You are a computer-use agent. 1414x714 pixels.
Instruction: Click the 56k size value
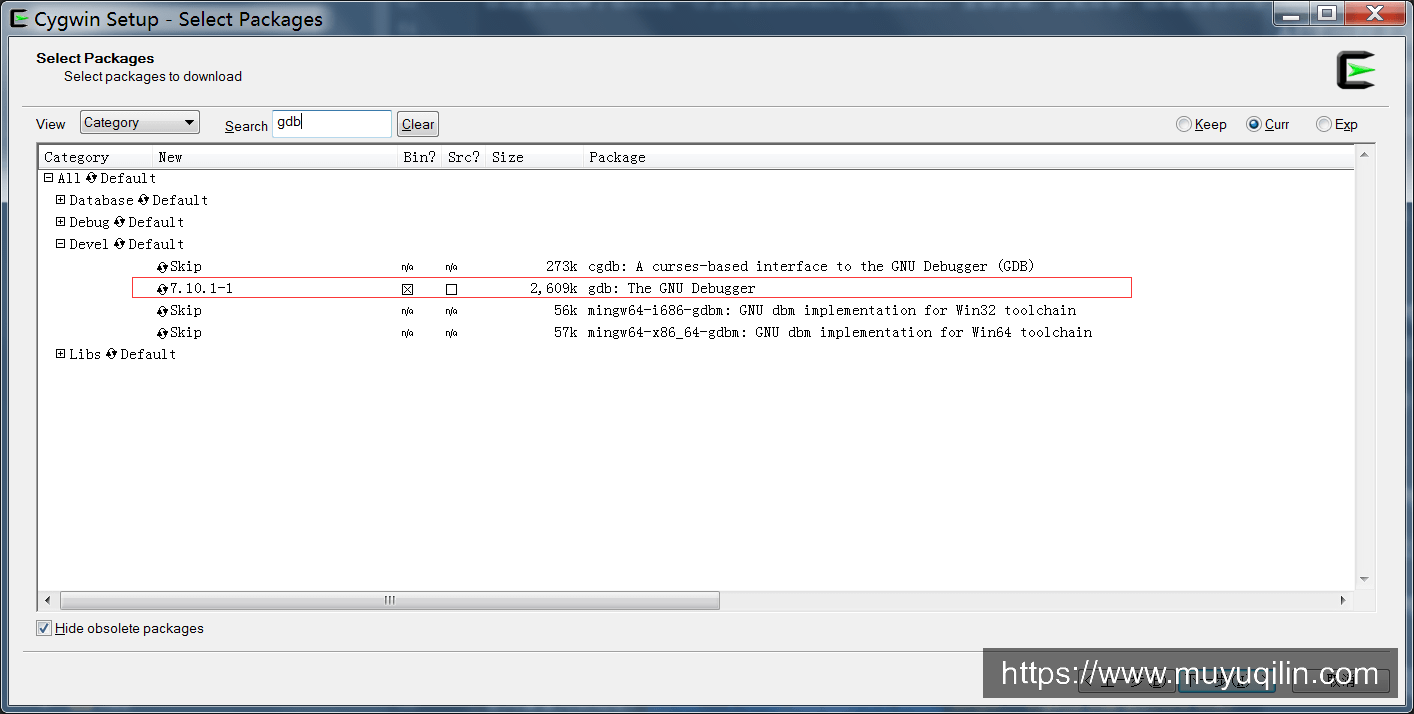[565, 311]
